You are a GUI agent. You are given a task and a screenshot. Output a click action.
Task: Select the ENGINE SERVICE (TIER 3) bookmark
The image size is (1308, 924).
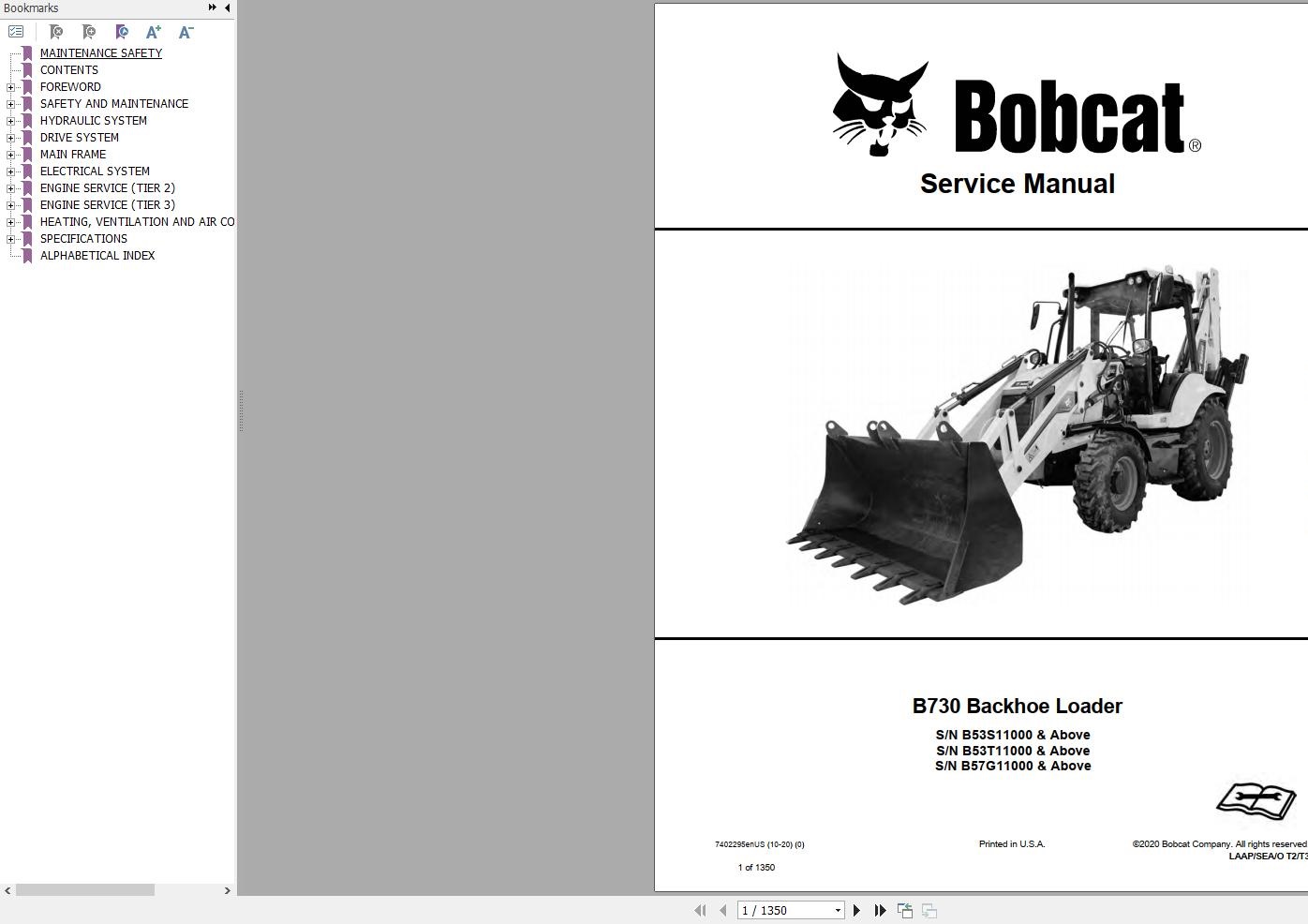click(108, 205)
